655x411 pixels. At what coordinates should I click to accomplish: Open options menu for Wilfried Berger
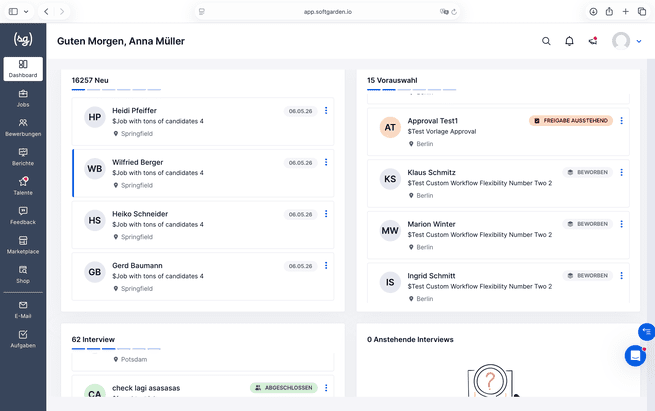click(x=326, y=162)
